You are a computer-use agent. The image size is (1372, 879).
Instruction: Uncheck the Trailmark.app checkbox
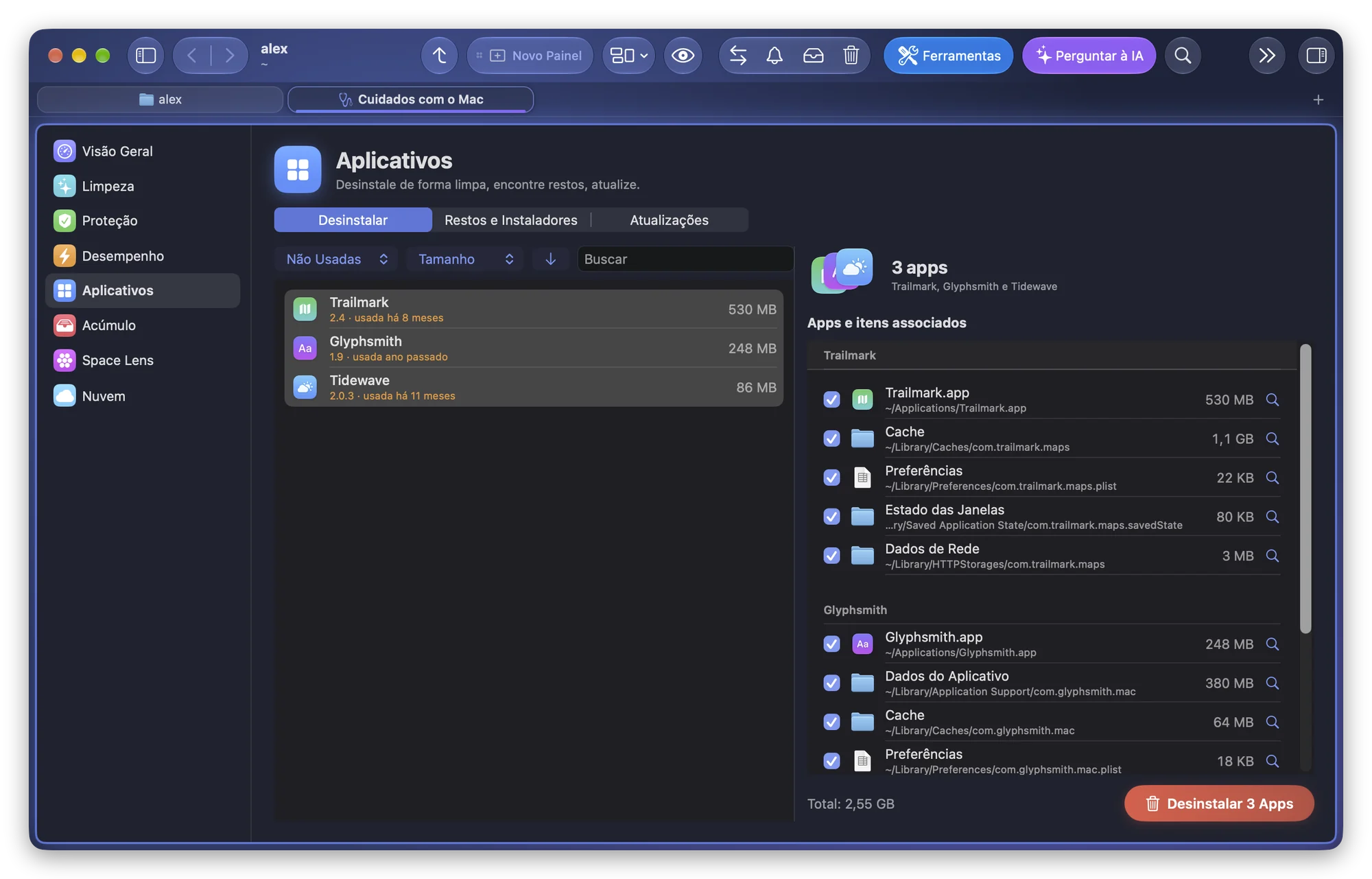coord(831,399)
